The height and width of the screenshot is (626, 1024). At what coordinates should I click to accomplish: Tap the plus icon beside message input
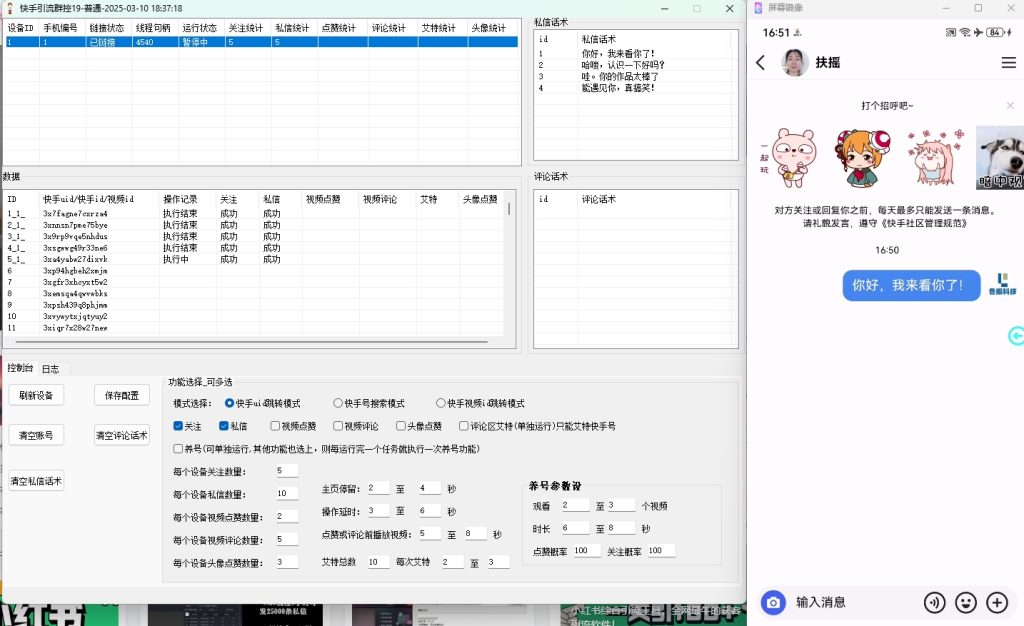click(996, 602)
